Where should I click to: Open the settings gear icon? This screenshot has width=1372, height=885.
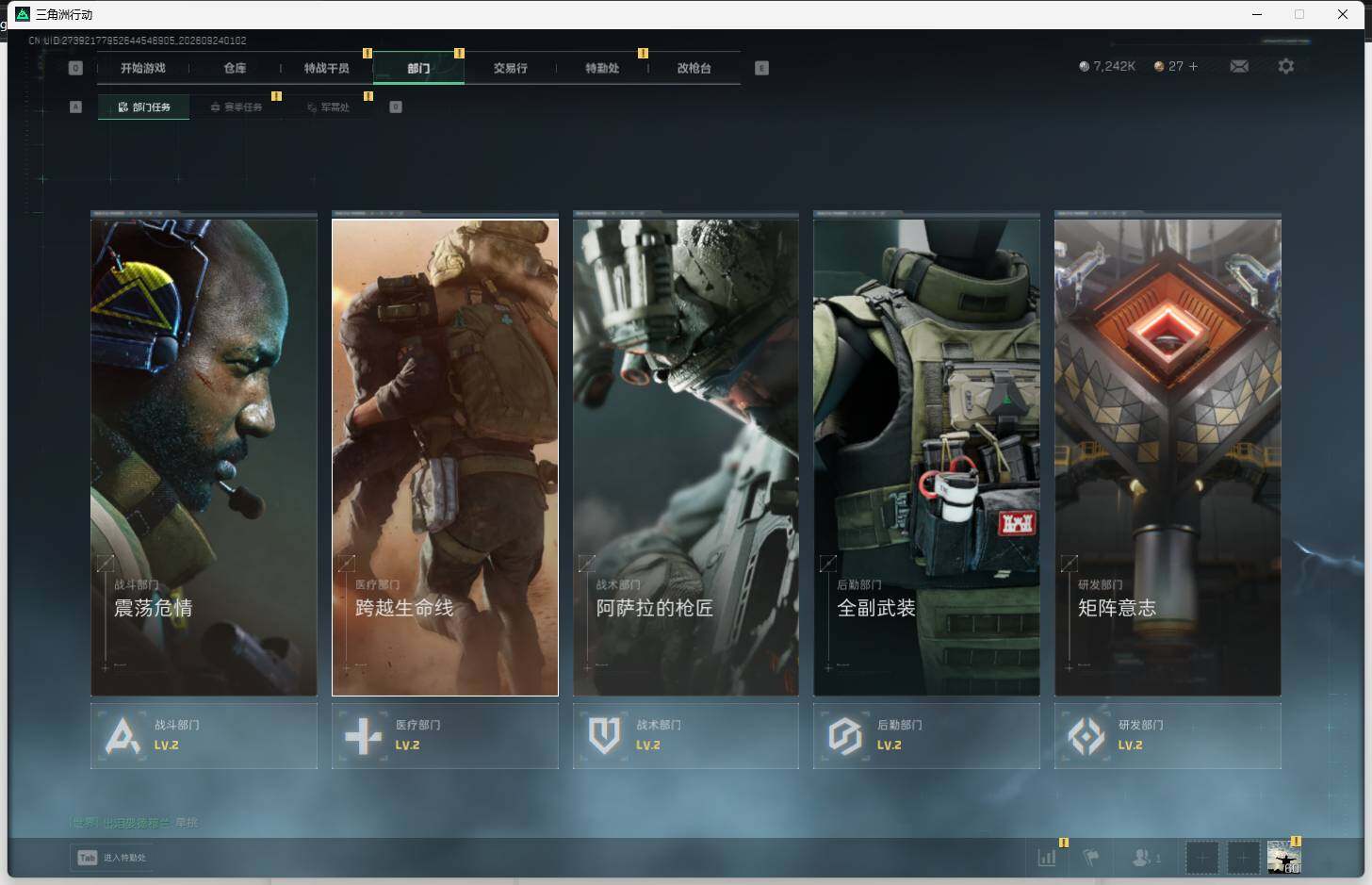(x=1286, y=66)
